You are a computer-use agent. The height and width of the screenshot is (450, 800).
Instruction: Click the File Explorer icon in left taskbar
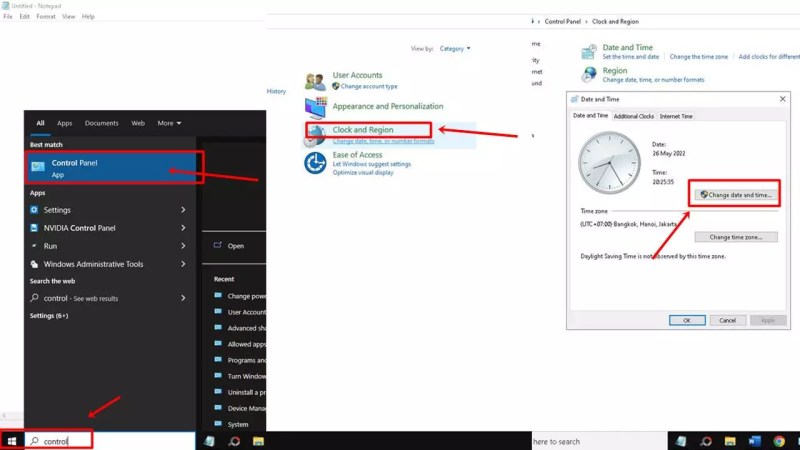coord(258,441)
